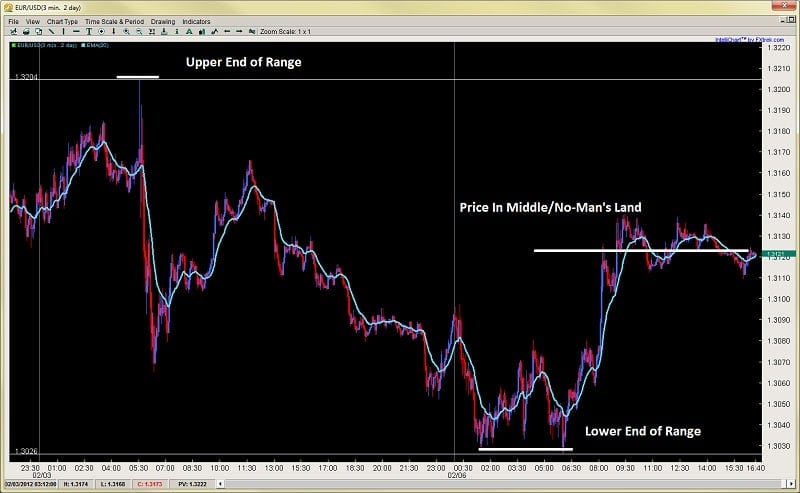Click the EUR/USD (3 min, 2 day) legend entry
The width and height of the screenshot is (800, 493).
pos(44,45)
